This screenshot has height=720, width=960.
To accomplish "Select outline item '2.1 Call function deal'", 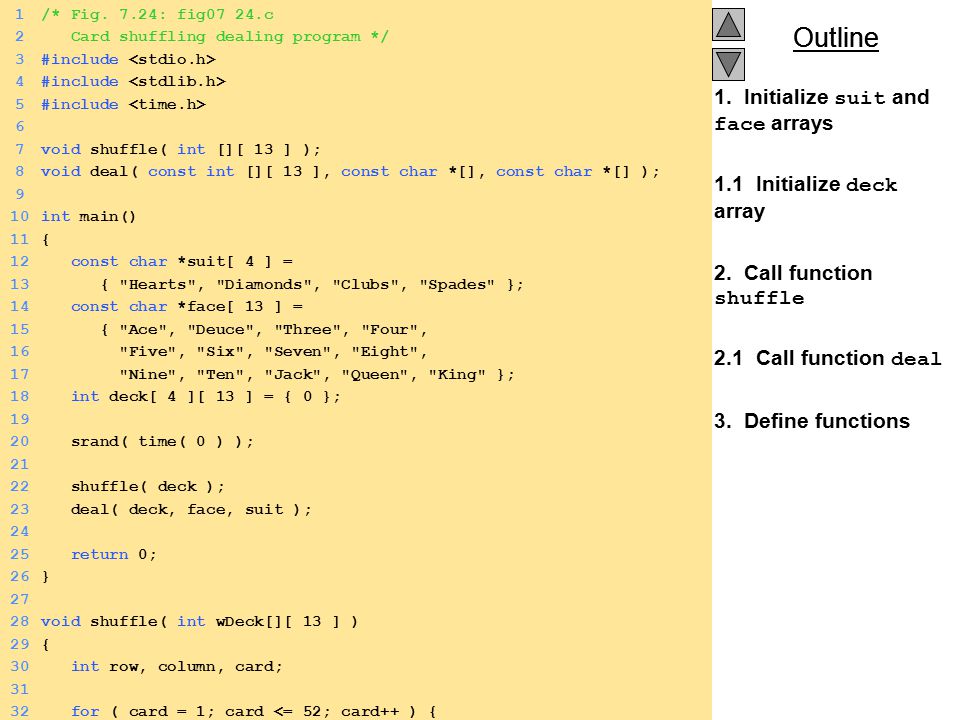I will 827,358.
